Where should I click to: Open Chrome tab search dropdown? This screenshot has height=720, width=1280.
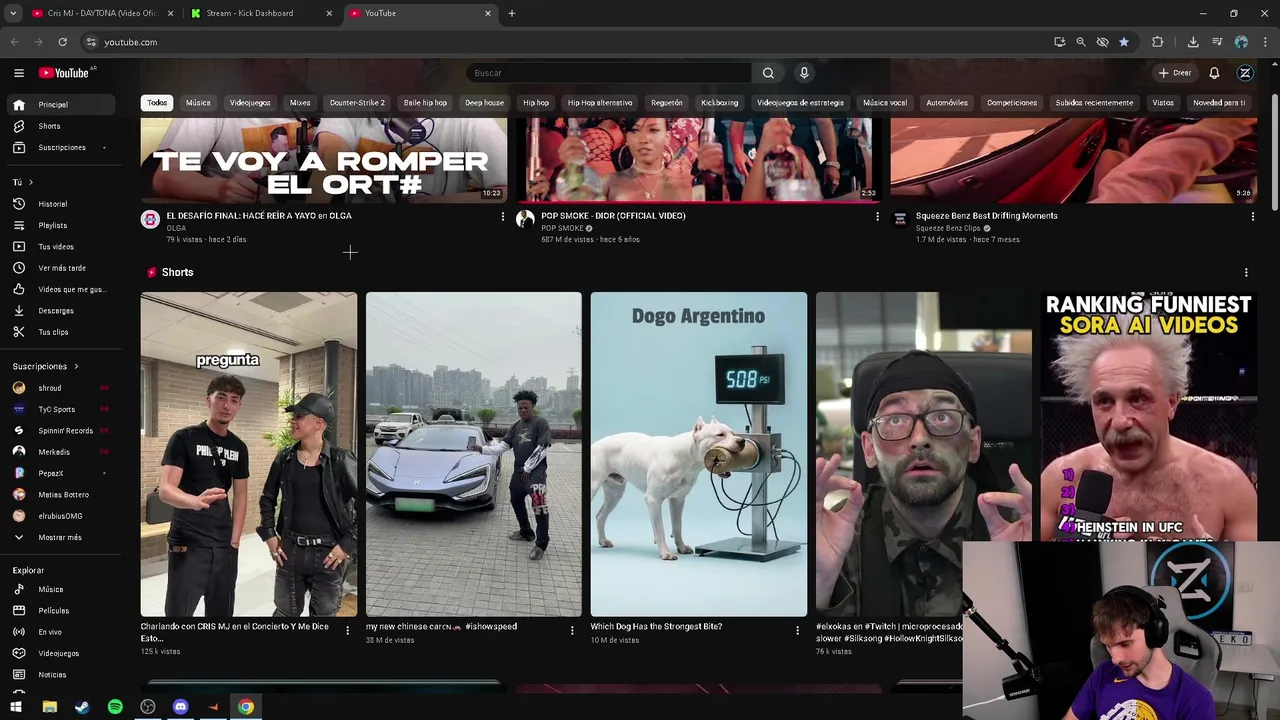point(13,13)
